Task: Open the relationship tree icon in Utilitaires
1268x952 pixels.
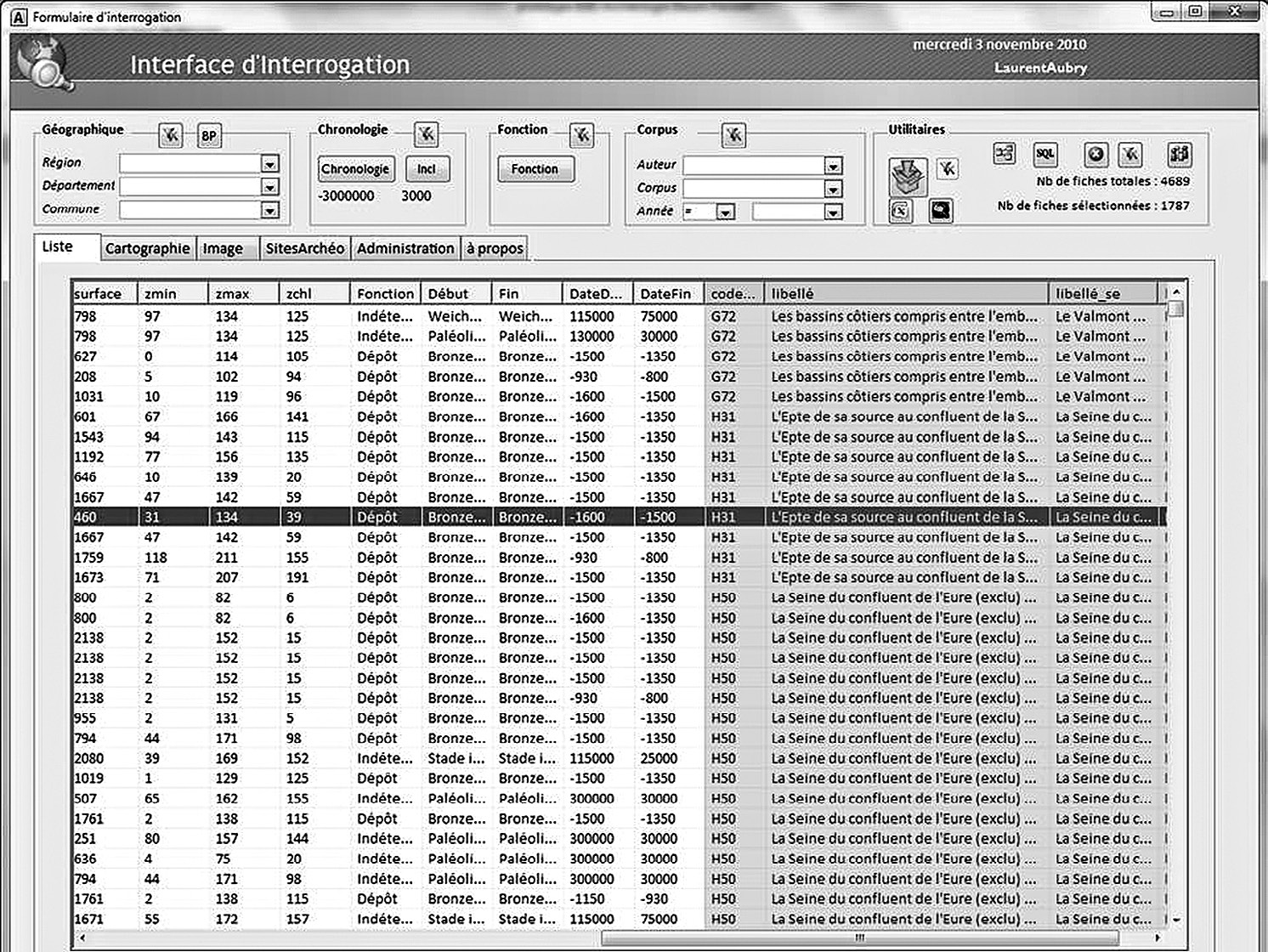Action: [1005, 154]
